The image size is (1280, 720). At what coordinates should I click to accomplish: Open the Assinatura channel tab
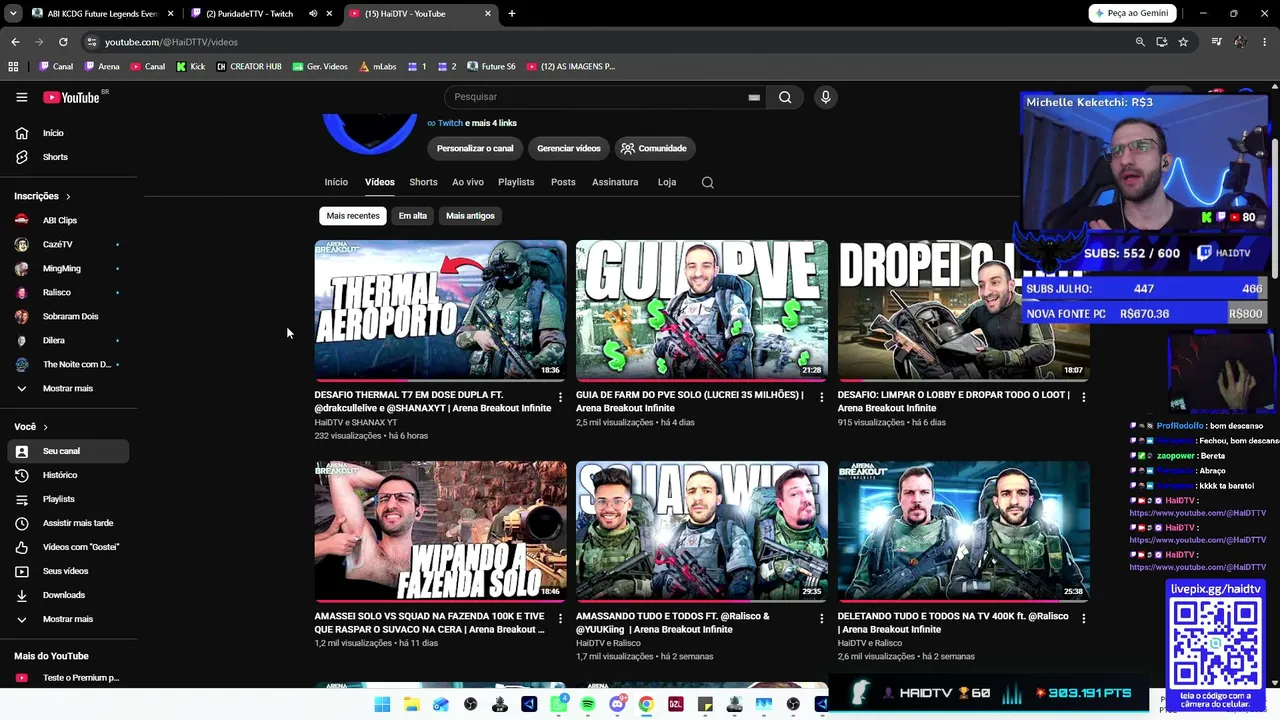pos(615,182)
